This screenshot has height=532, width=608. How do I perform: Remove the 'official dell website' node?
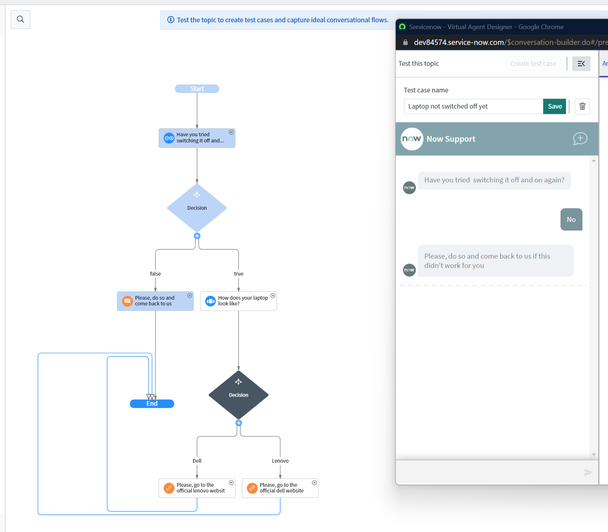(314, 482)
